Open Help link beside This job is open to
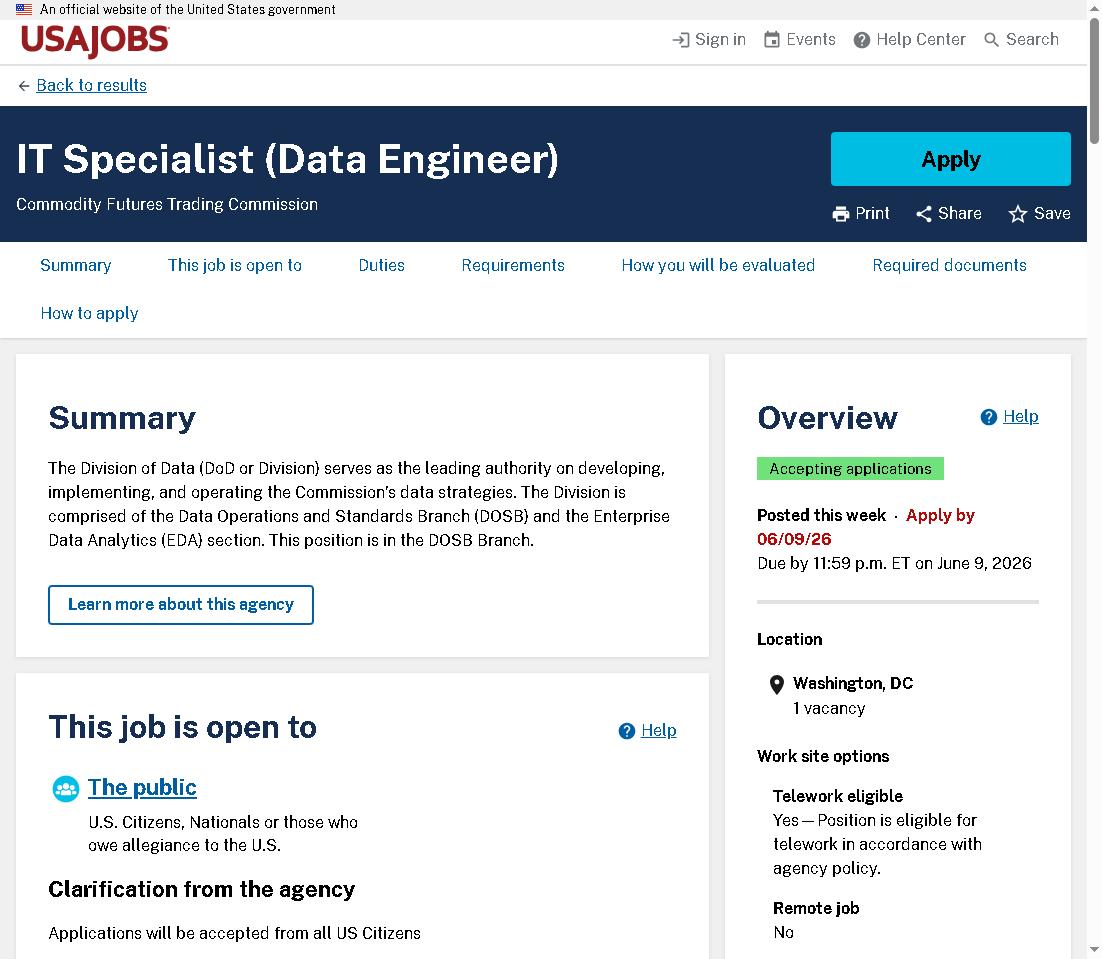 (x=659, y=731)
